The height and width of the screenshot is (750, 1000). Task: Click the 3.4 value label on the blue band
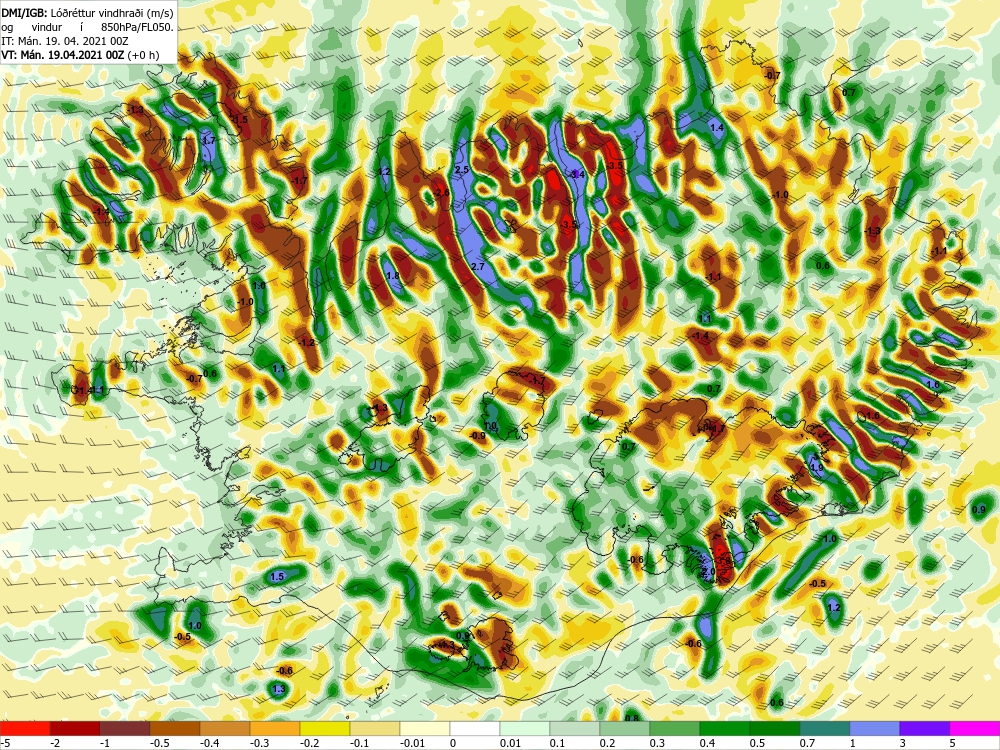click(578, 174)
